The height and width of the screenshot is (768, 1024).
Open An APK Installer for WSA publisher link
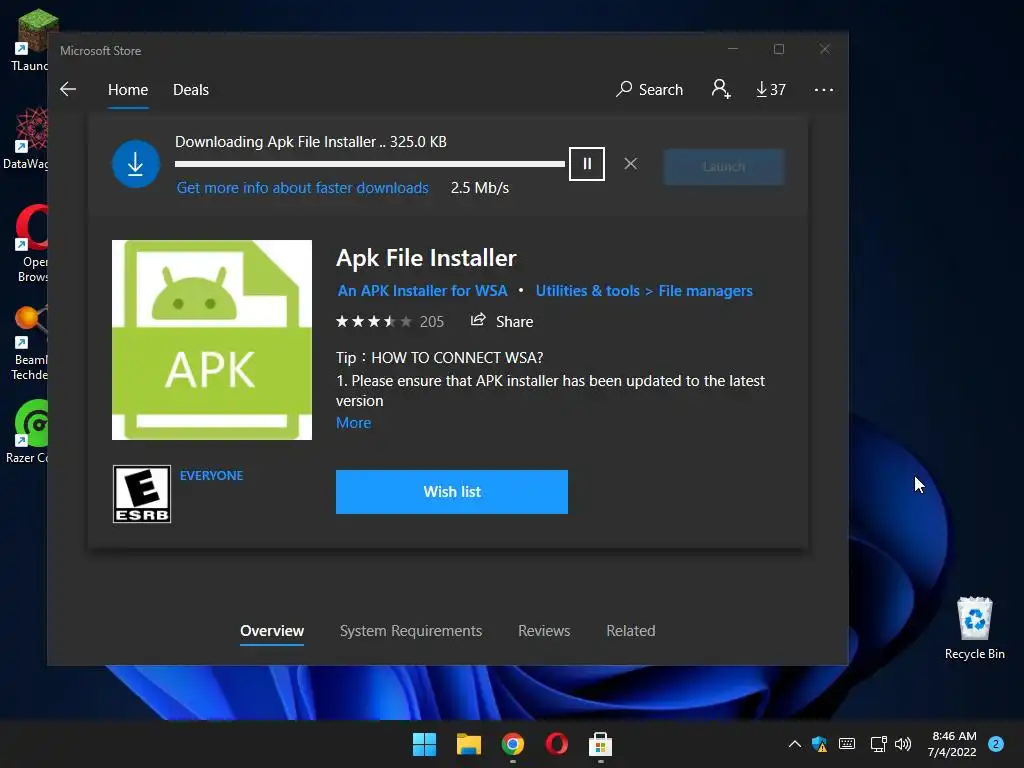(423, 291)
